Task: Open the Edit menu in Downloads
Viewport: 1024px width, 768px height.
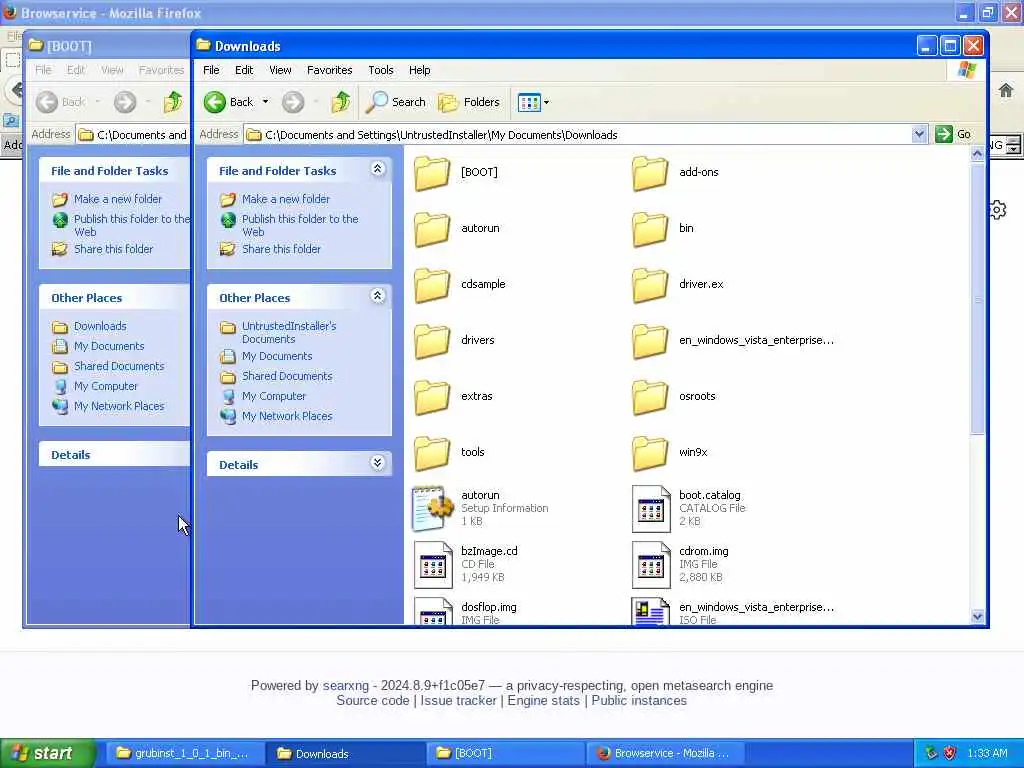Action: [x=244, y=70]
